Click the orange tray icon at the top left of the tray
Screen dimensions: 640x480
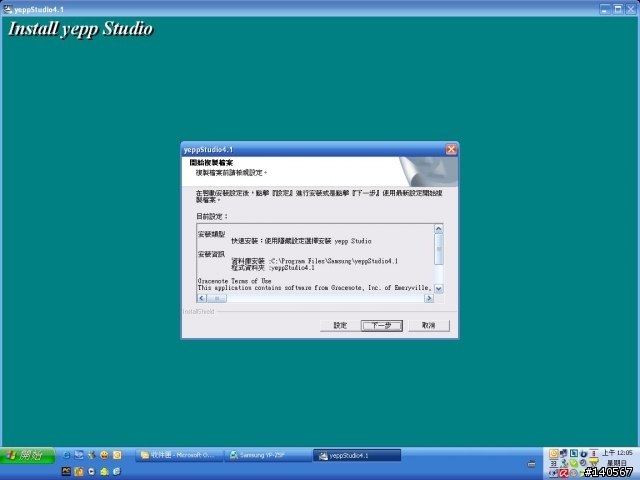tap(553, 453)
